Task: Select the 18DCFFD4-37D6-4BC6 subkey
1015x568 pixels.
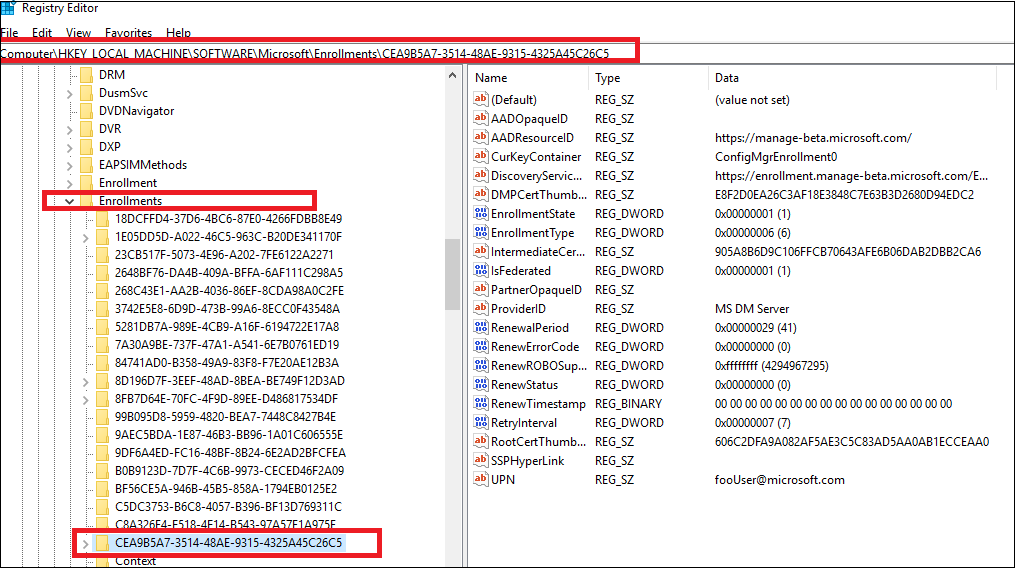Action: click(228, 219)
